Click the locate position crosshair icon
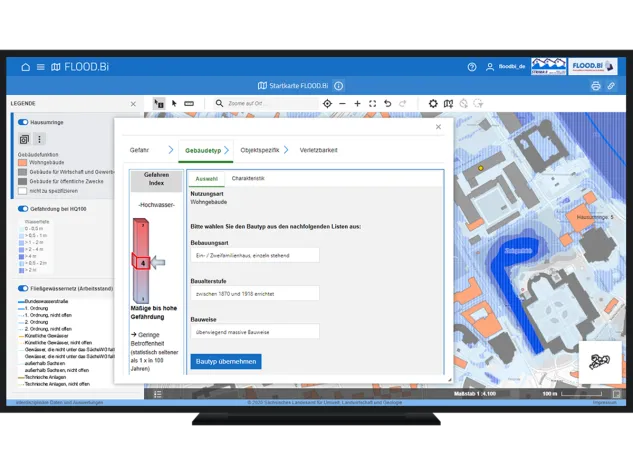Image resolution: width=633 pixels, height=475 pixels. 327,103
